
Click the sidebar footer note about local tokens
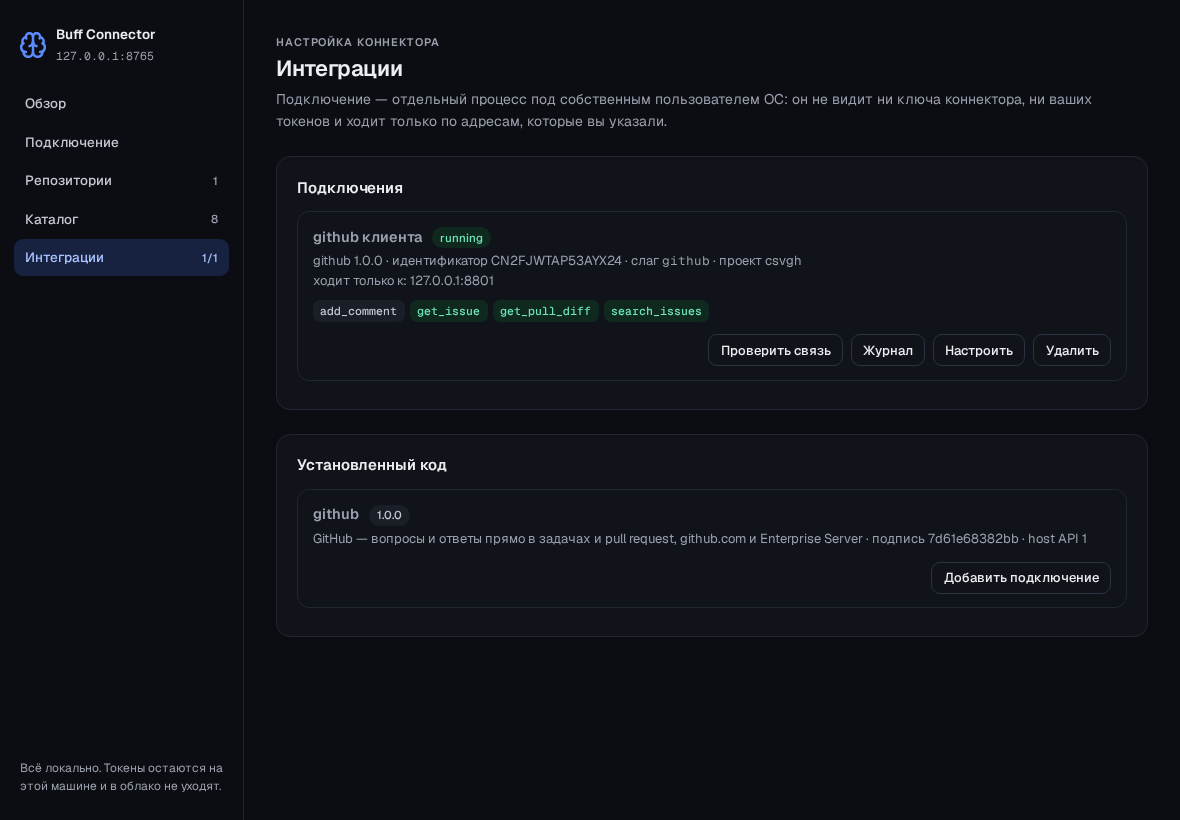coord(121,777)
